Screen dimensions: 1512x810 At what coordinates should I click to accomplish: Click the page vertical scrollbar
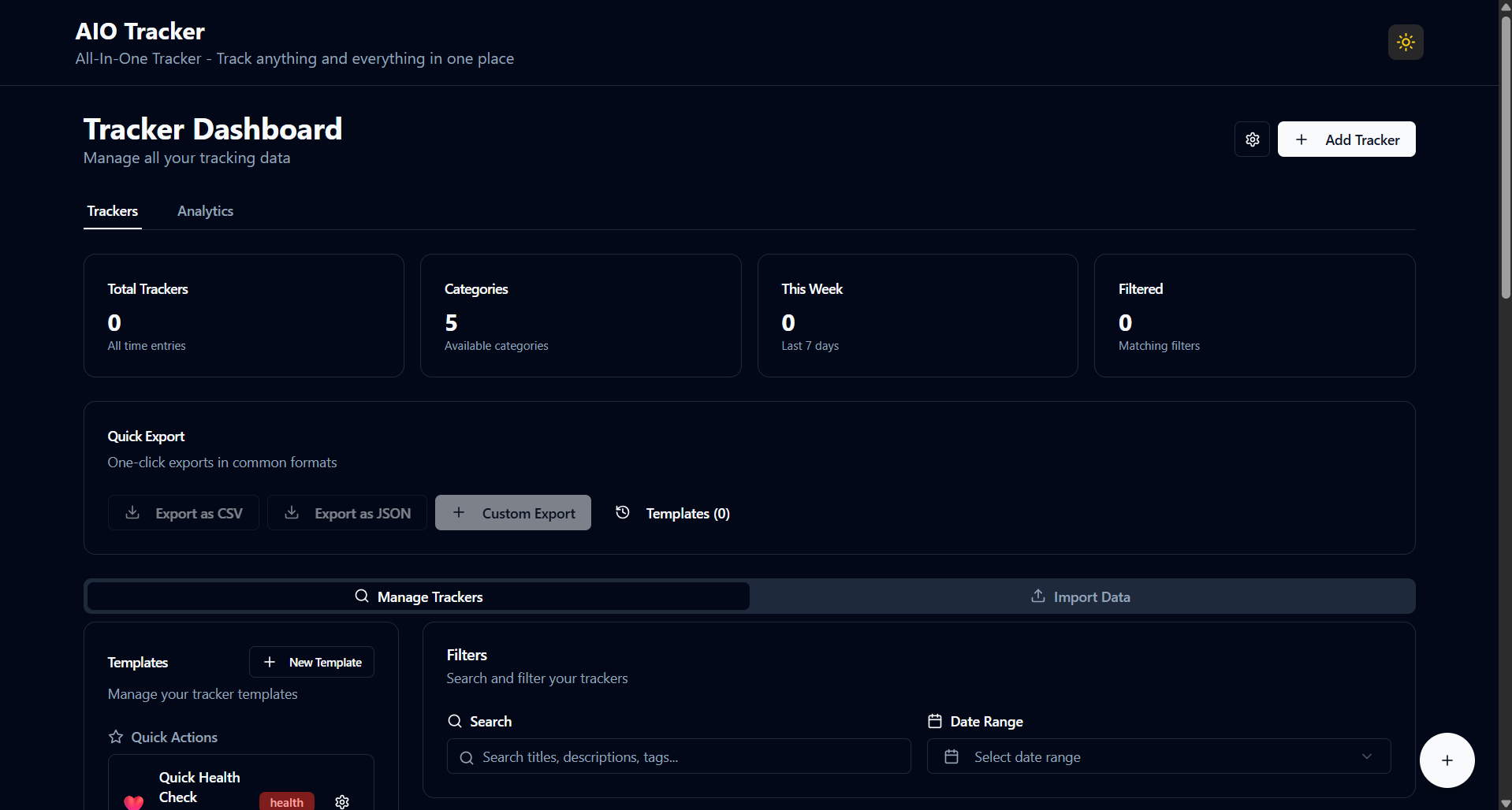(x=1505, y=158)
